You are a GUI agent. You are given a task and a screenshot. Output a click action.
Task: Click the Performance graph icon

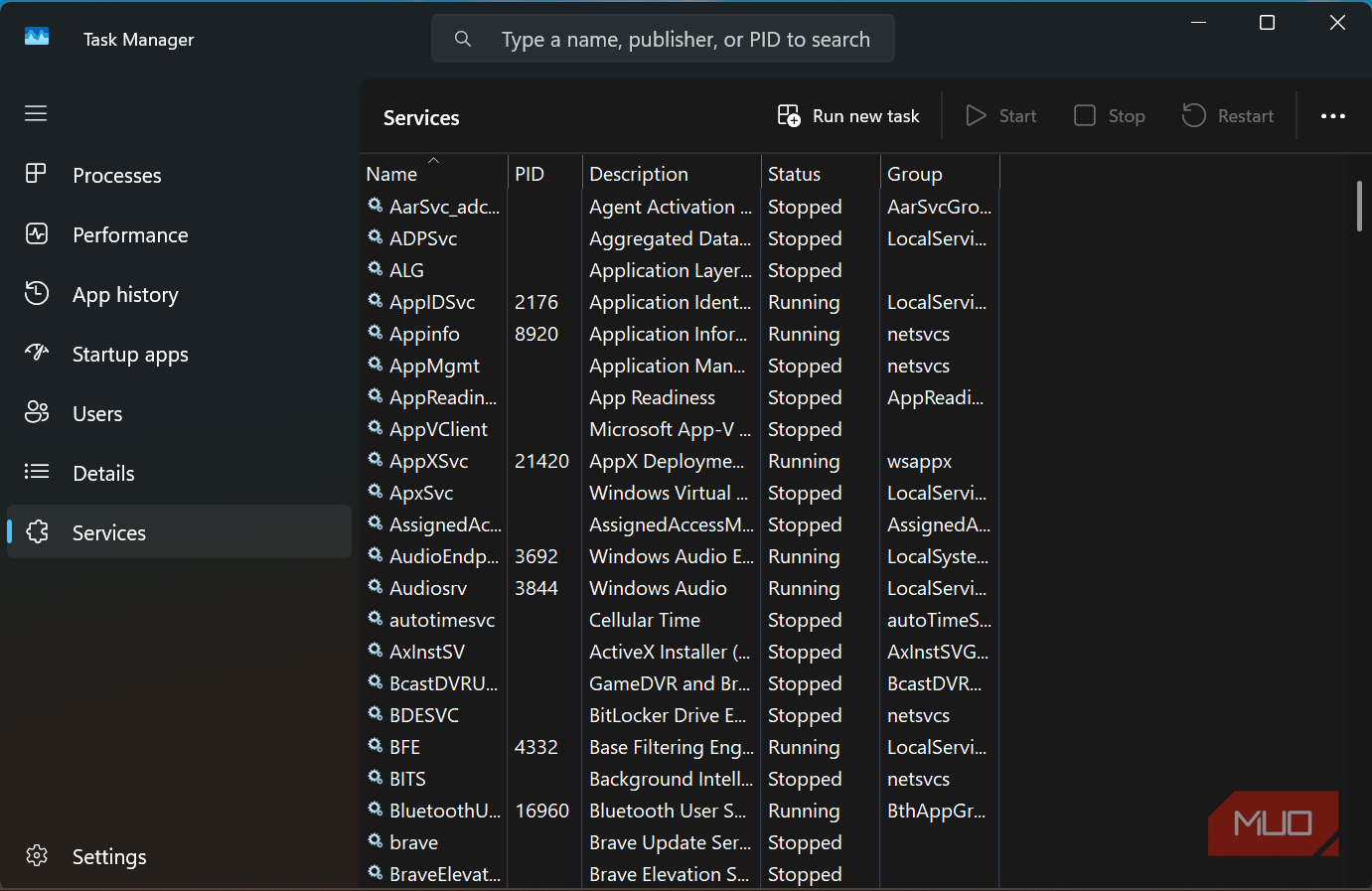(36, 233)
